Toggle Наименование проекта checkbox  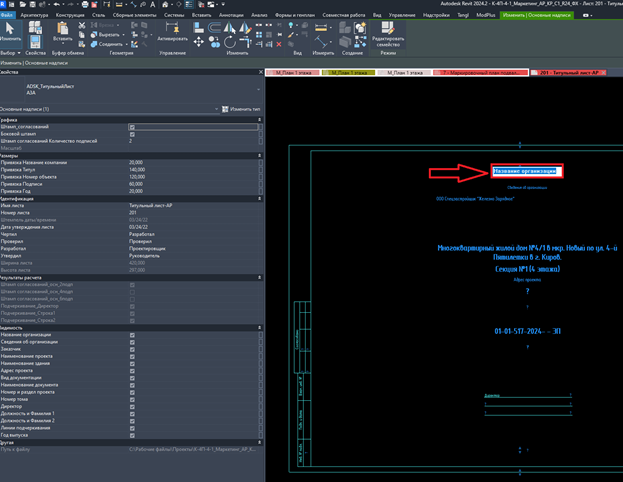pos(132,356)
